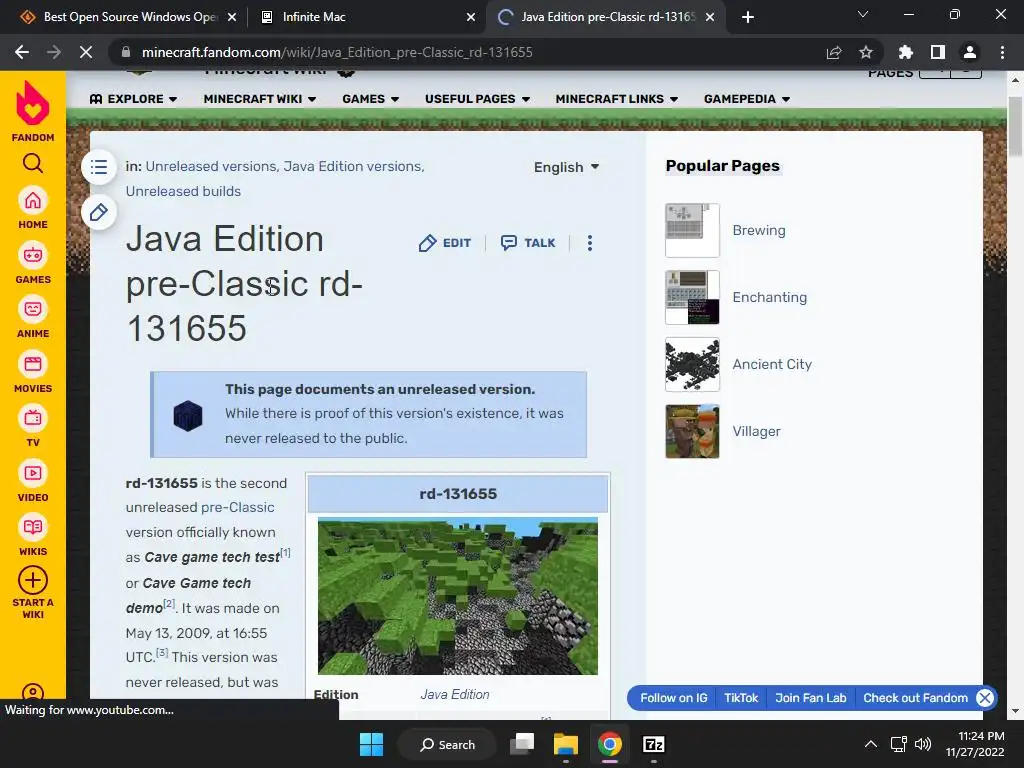Open the Fandom flame logo

[x=33, y=103]
